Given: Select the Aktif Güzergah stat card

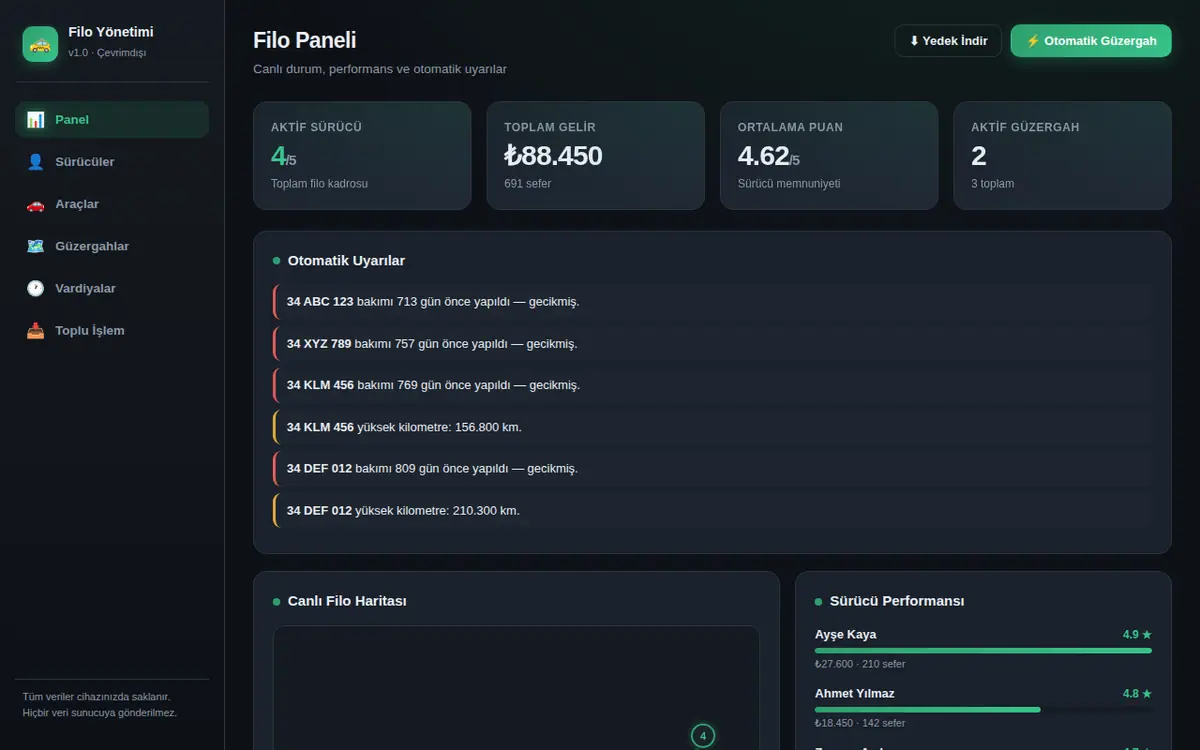Looking at the screenshot, I should [1063, 156].
